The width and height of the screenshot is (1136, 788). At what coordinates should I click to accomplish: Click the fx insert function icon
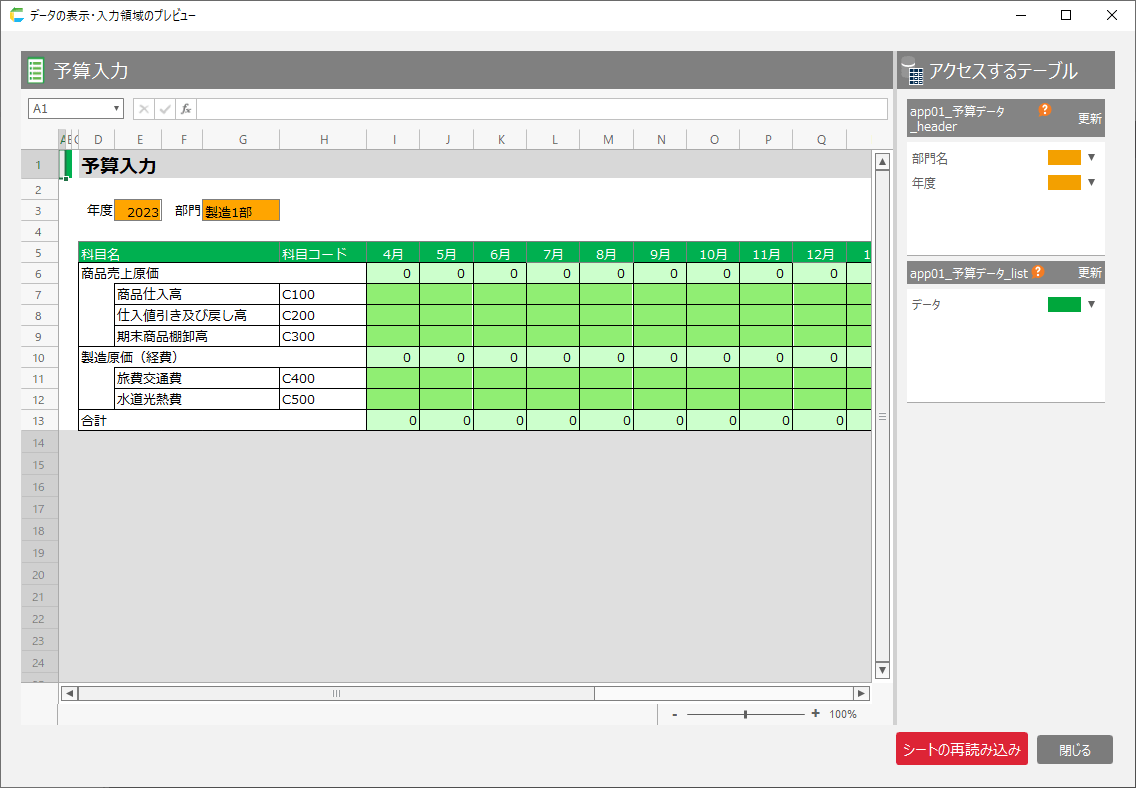pos(186,109)
